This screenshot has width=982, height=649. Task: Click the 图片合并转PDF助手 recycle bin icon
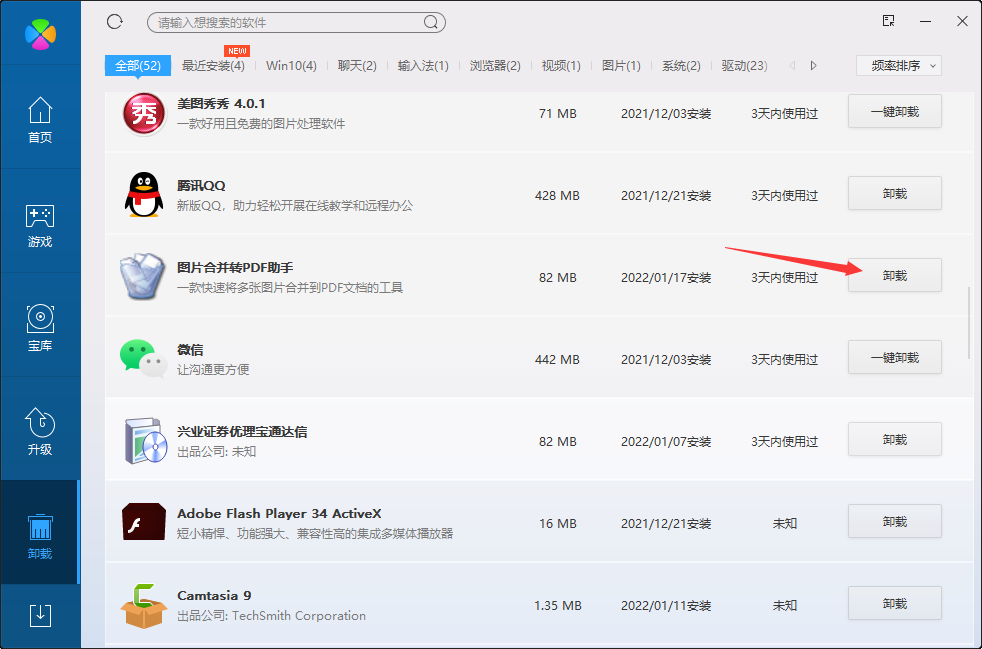tap(143, 276)
